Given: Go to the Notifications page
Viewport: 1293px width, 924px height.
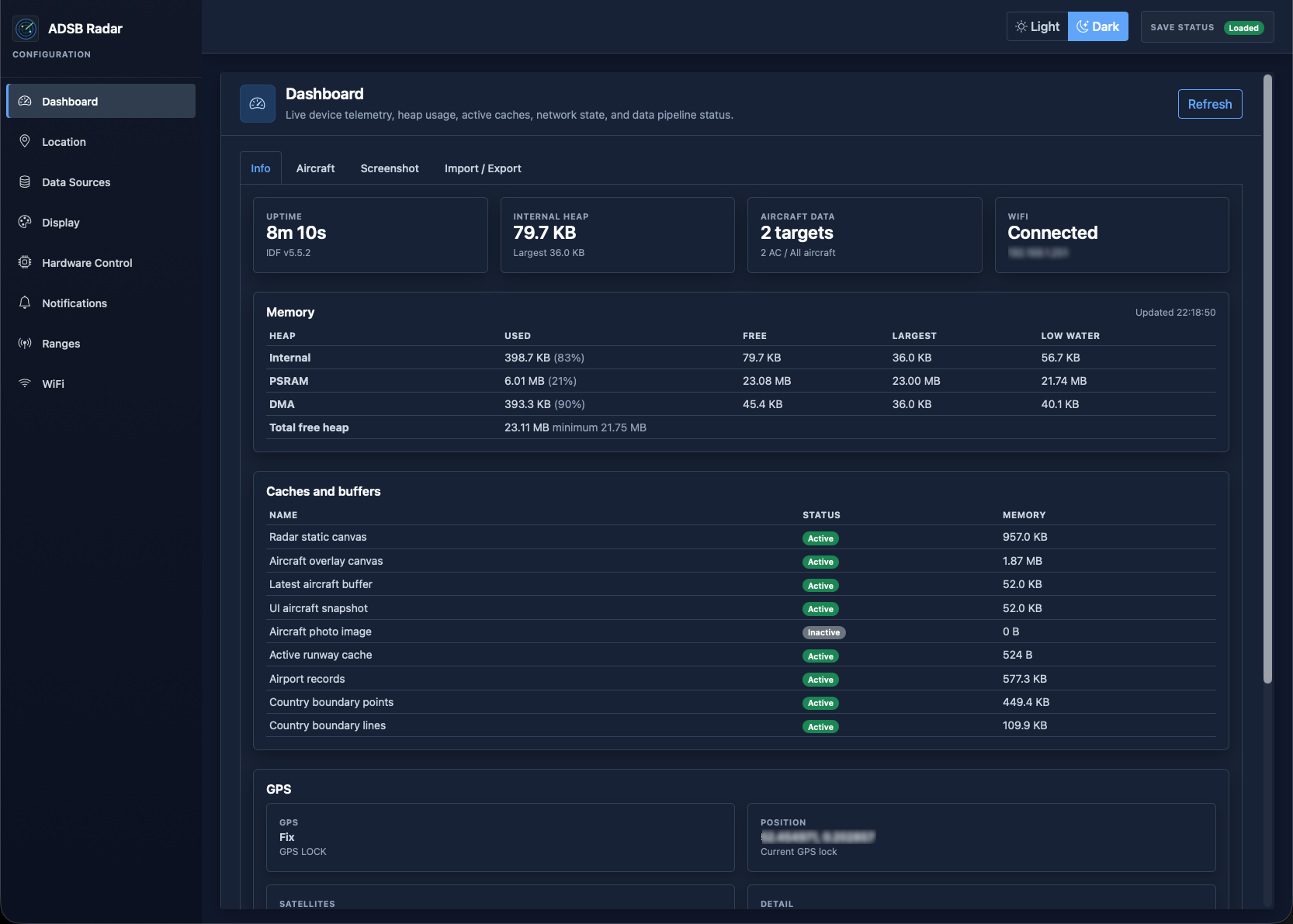Looking at the screenshot, I should [x=101, y=303].
